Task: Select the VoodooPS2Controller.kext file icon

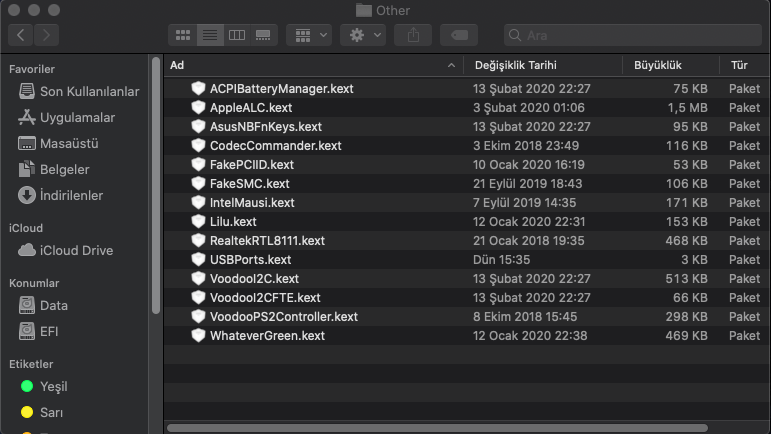Action: tap(198, 317)
